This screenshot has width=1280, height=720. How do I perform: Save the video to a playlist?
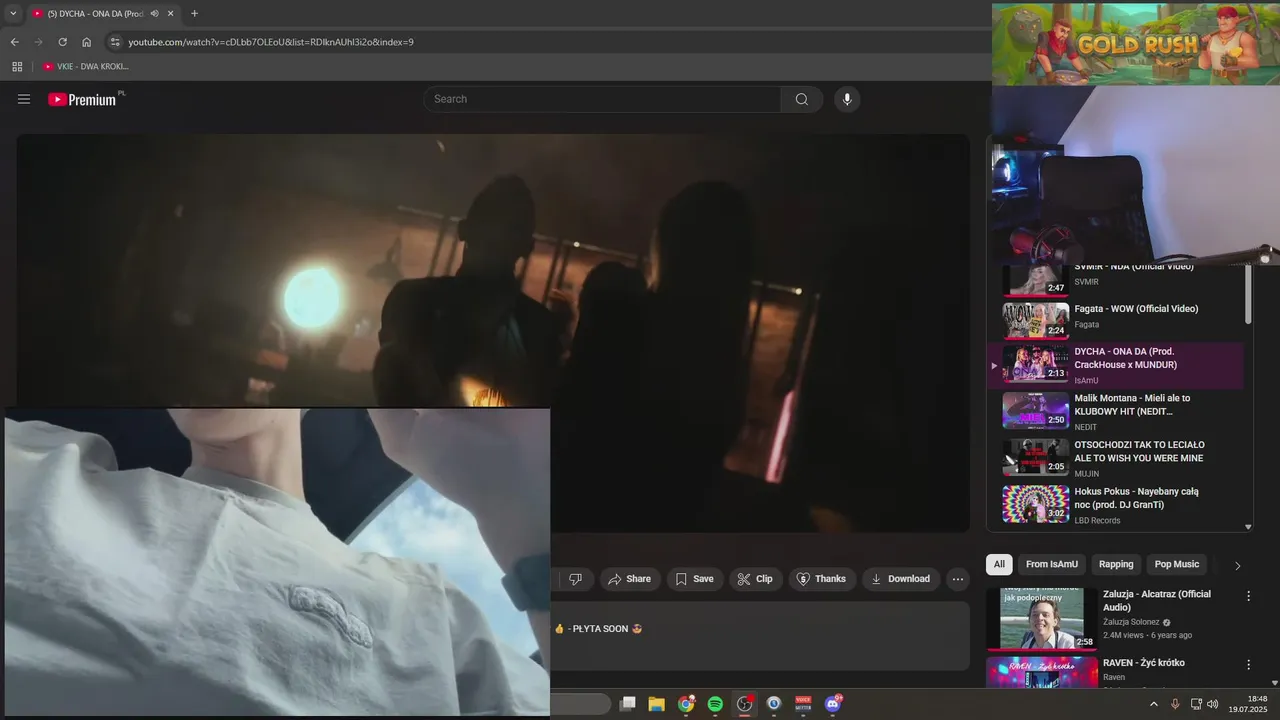[x=694, y=579]
